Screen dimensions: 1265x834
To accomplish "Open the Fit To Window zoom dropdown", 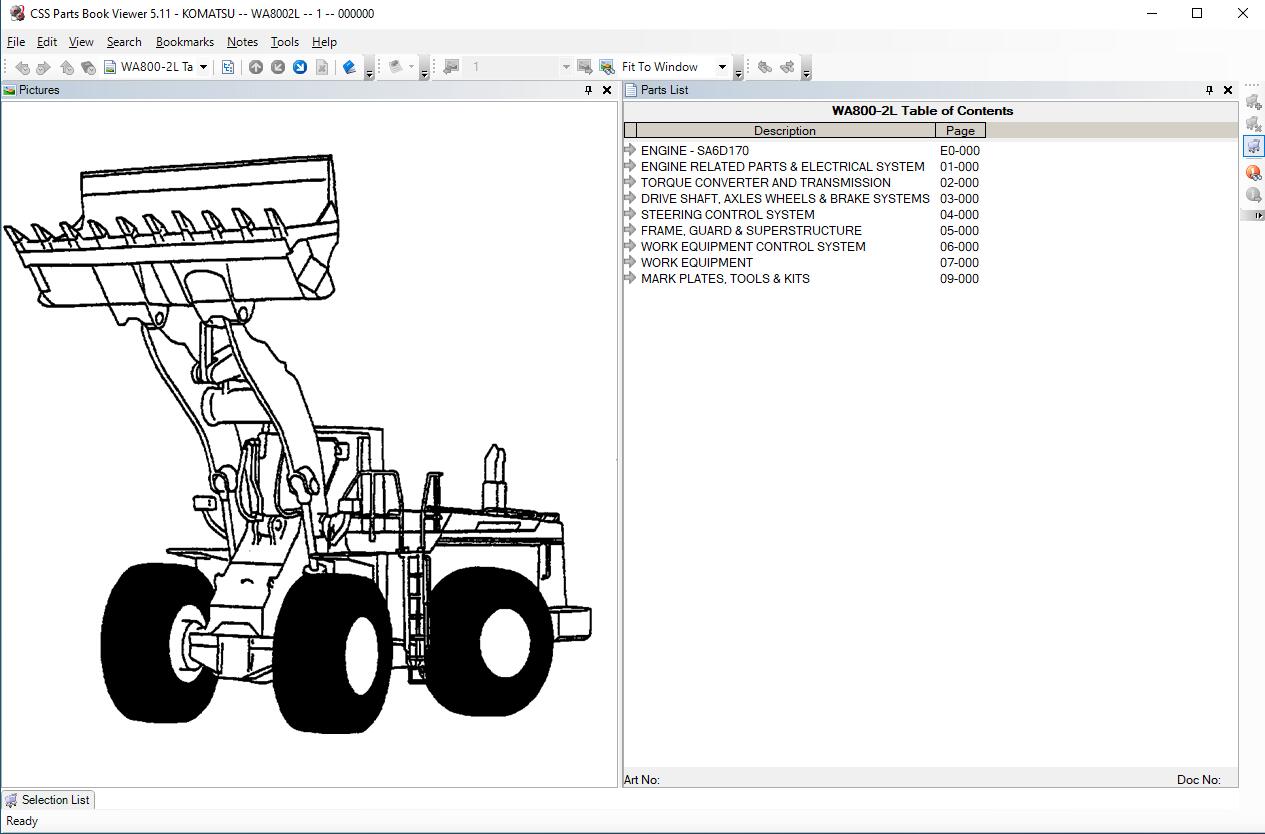I will coord(722,67).
